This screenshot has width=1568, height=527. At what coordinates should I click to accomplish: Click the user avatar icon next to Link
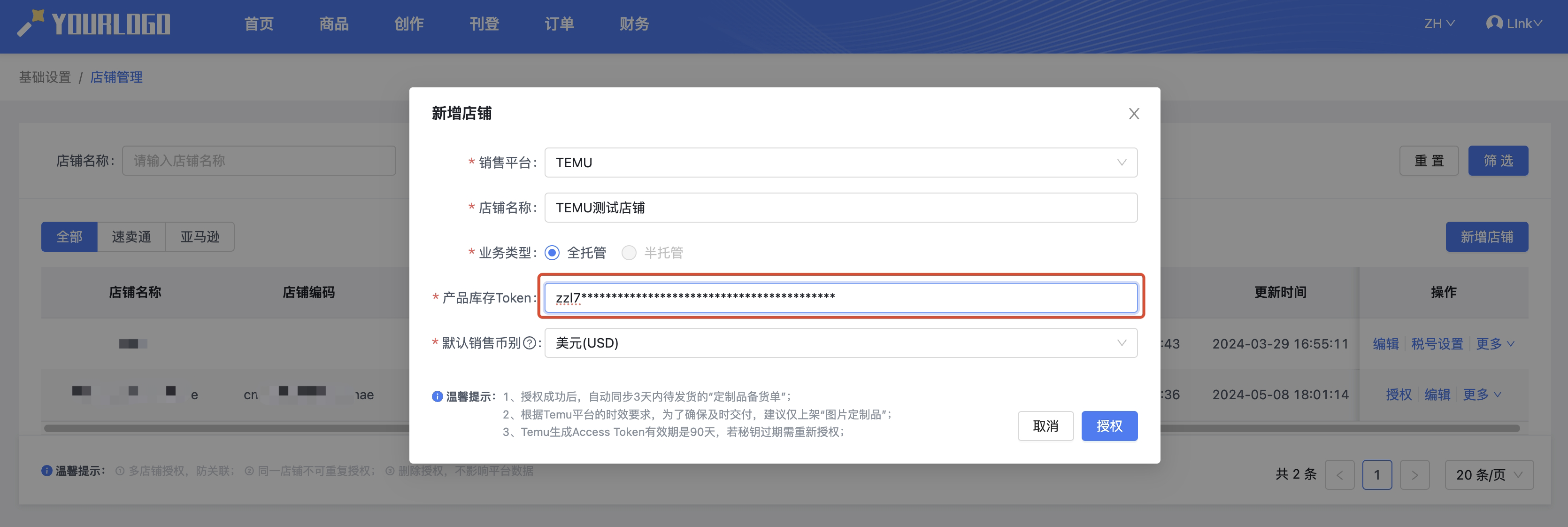tap(1494, 23)
